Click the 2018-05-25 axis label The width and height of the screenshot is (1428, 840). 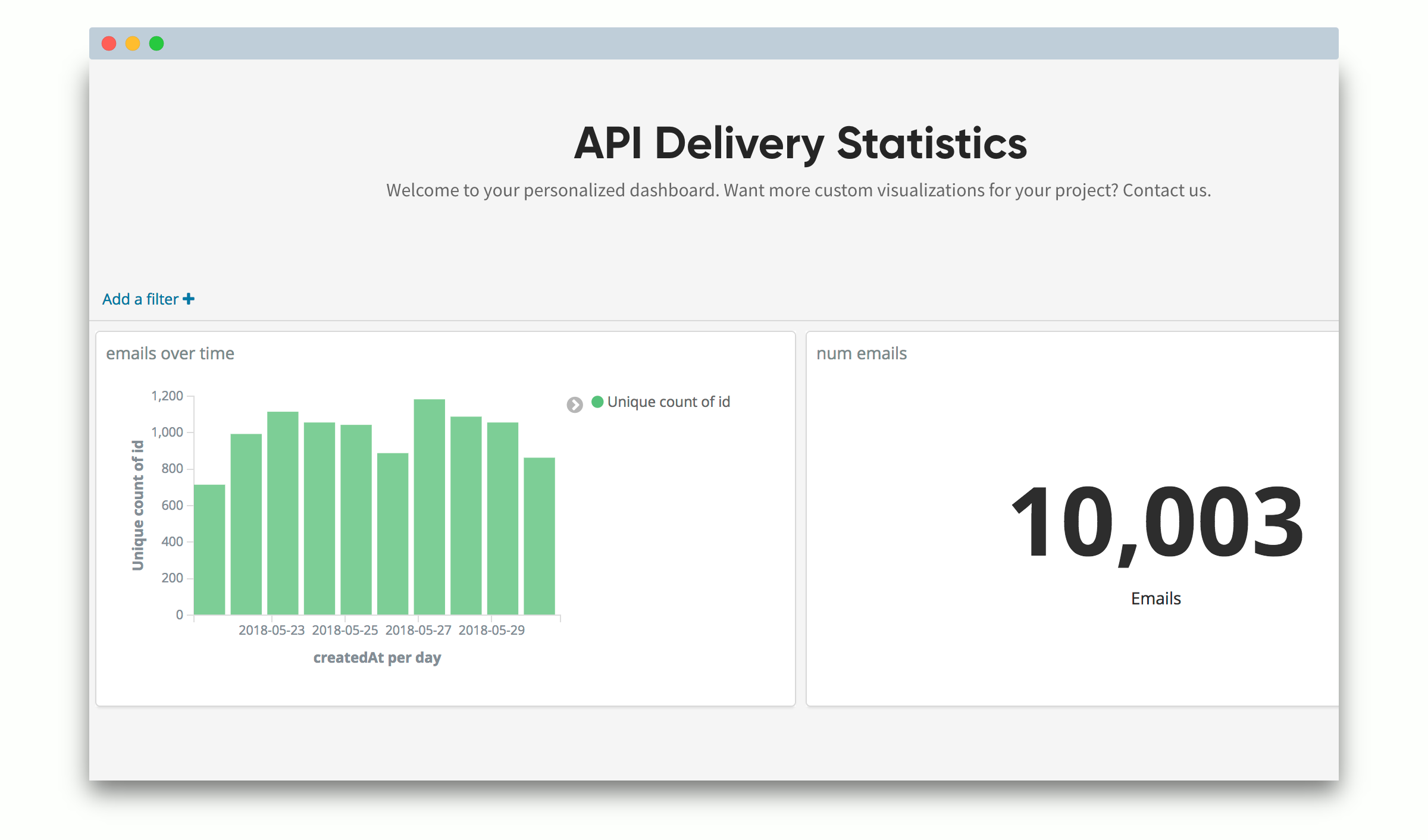tap(345, 630)
